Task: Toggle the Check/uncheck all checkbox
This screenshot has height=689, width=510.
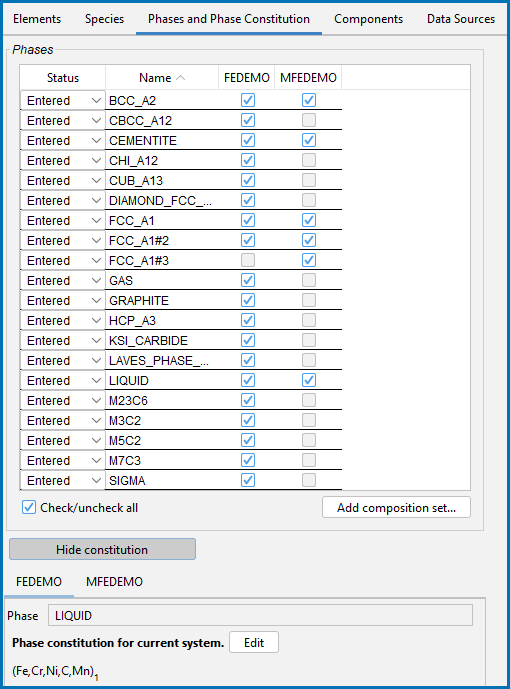Action: [29, 508]
